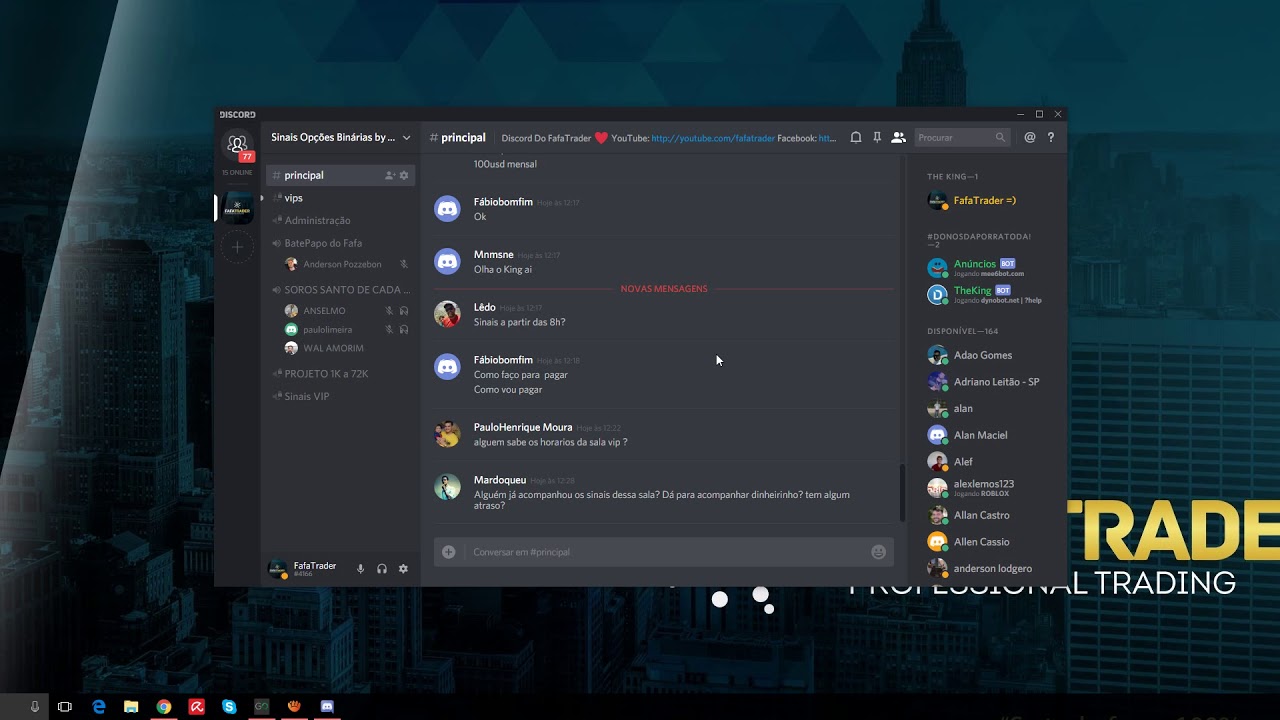Select the FafaTrader server icon

237,207
